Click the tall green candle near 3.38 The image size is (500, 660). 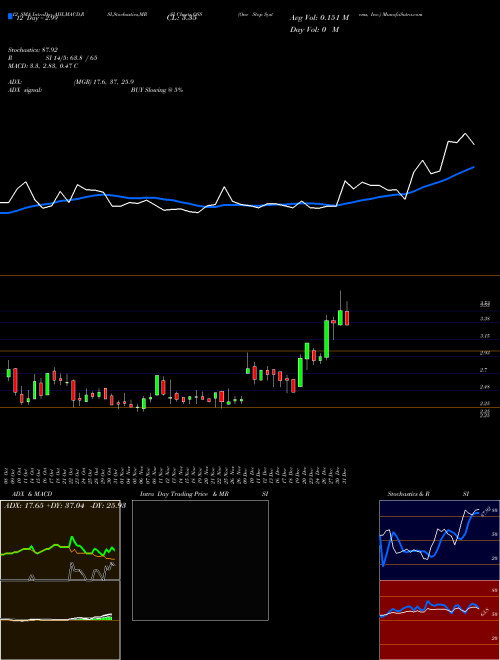tap(326, 339)
